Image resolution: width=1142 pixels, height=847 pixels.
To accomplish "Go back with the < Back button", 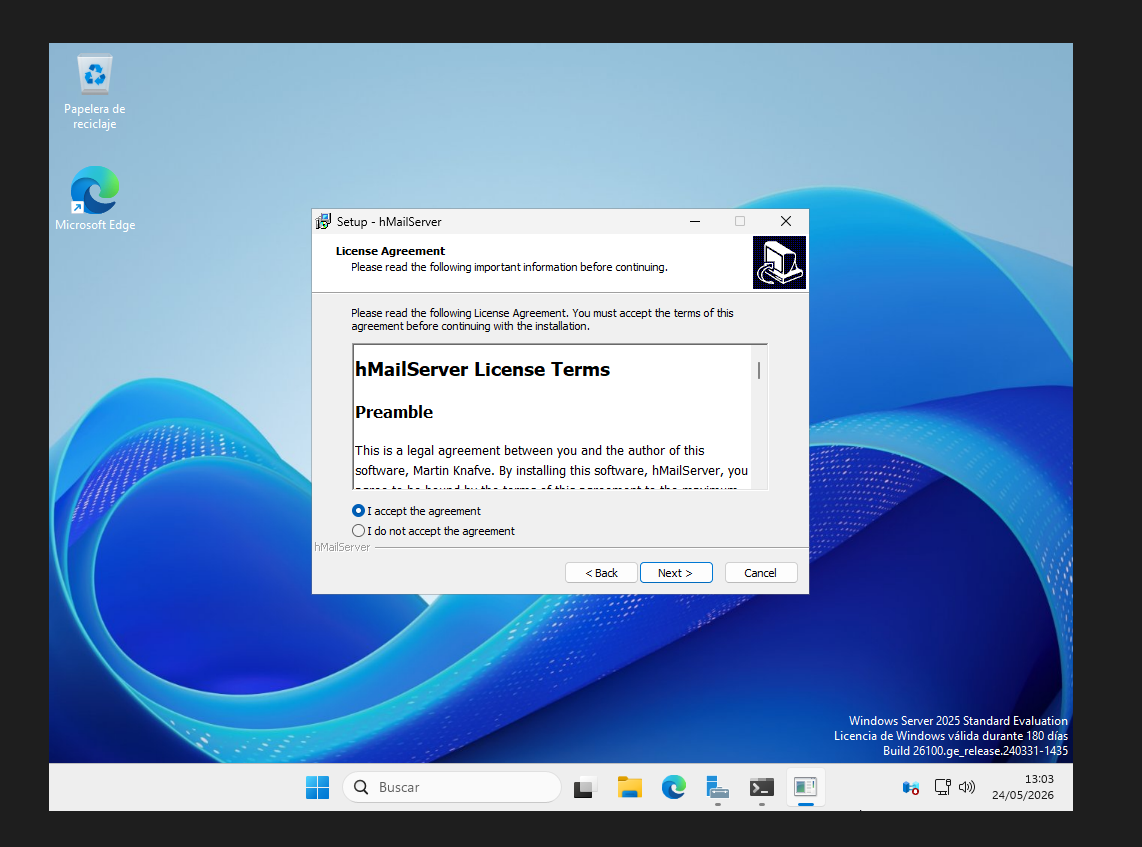I will pos(601,573).
